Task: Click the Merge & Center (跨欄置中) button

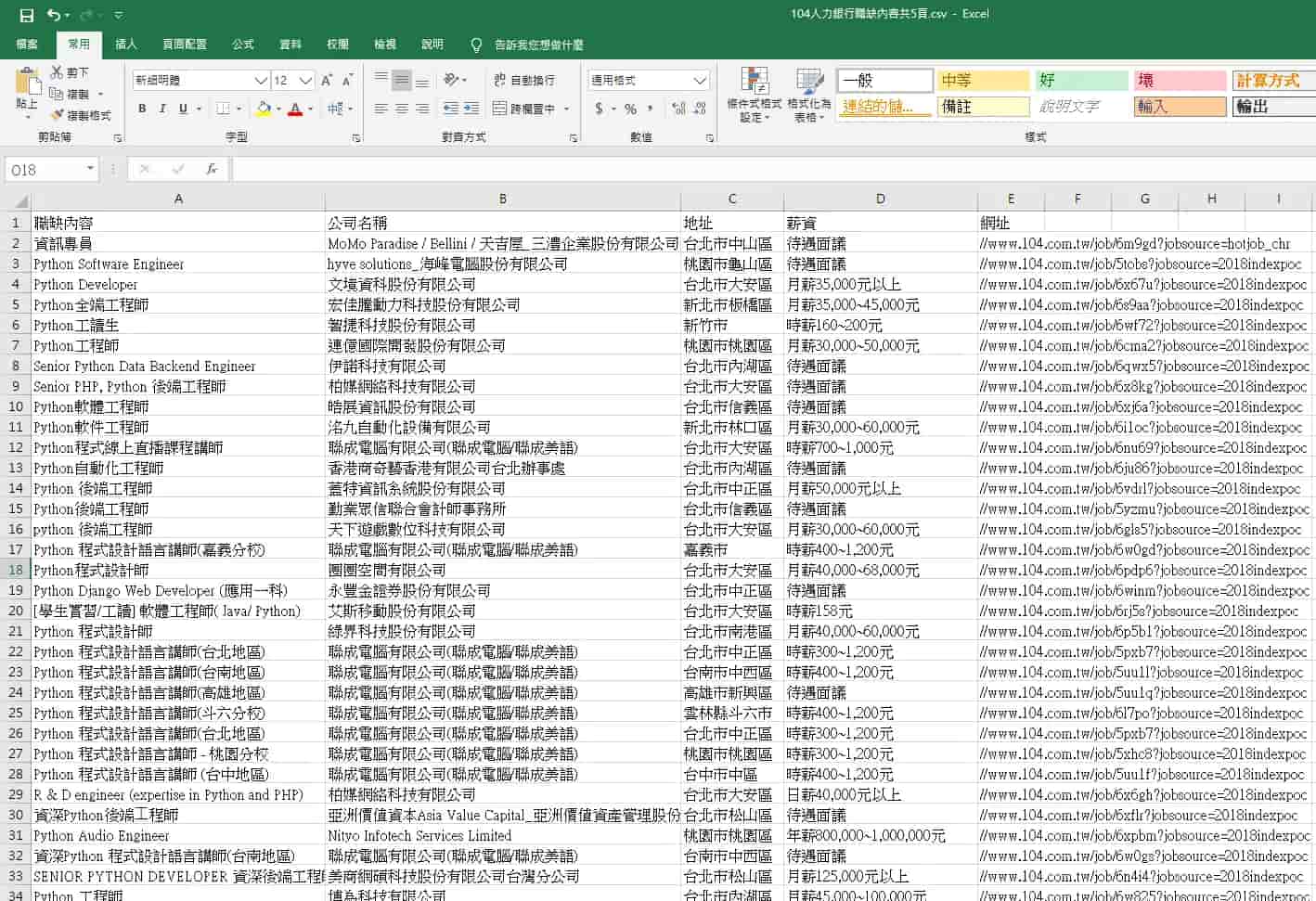Action: (524, 109)
